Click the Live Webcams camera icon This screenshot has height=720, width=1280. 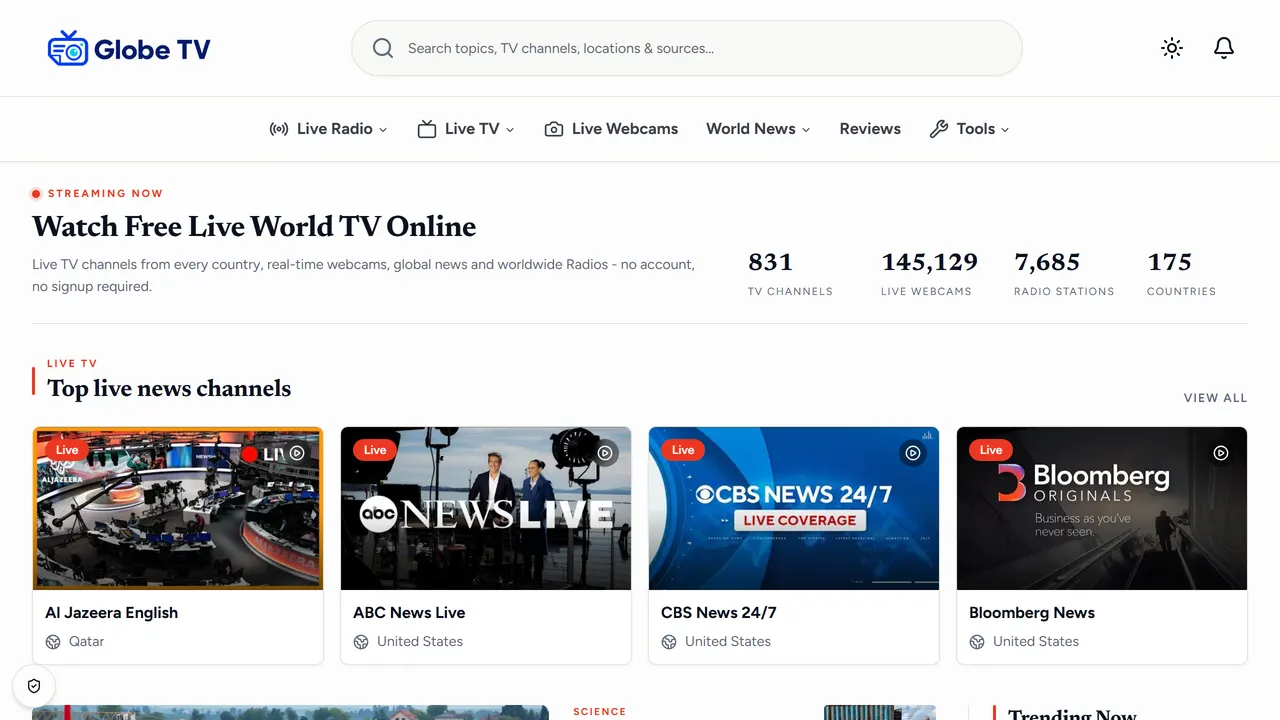pyautogui.click(x=554, y=129)
